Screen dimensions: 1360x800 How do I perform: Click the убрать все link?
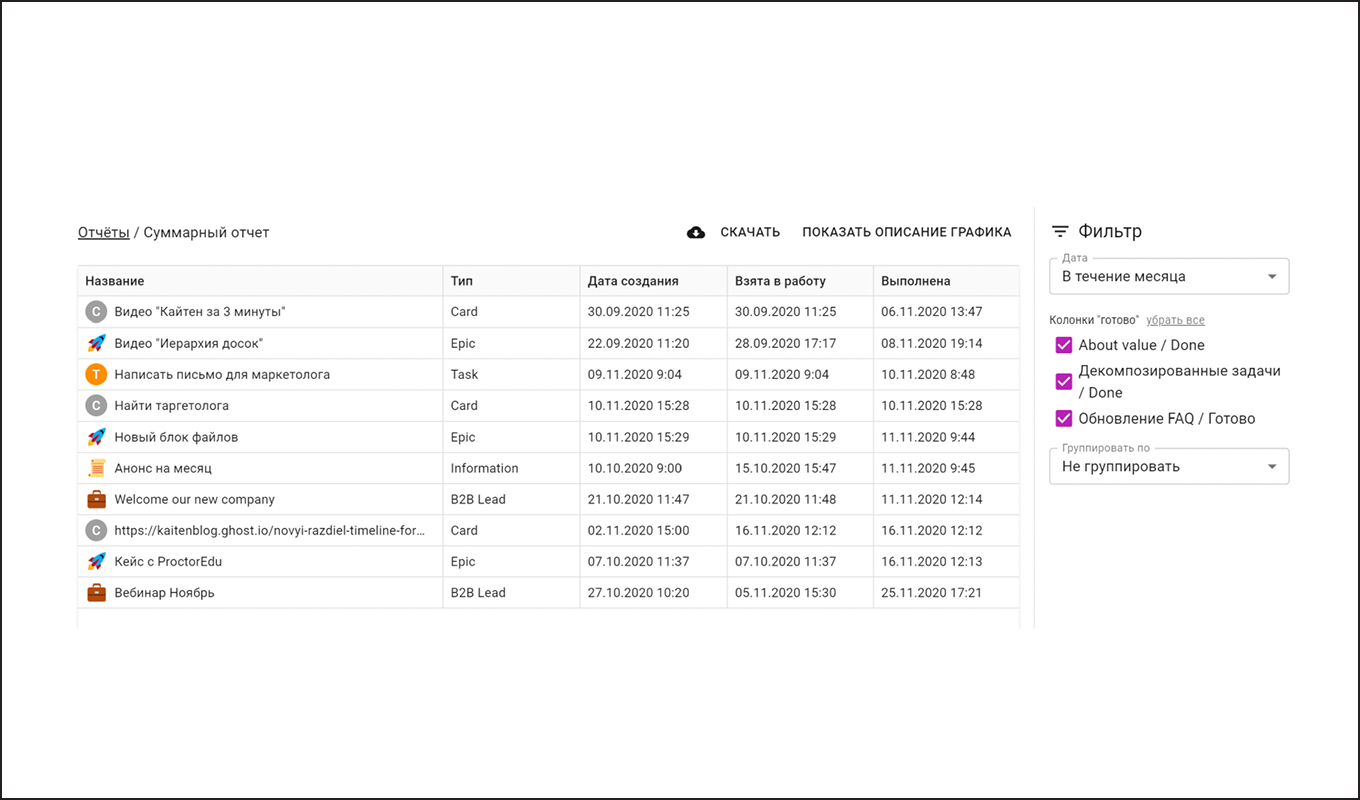pyautogui.click(x=1175, y=320)
